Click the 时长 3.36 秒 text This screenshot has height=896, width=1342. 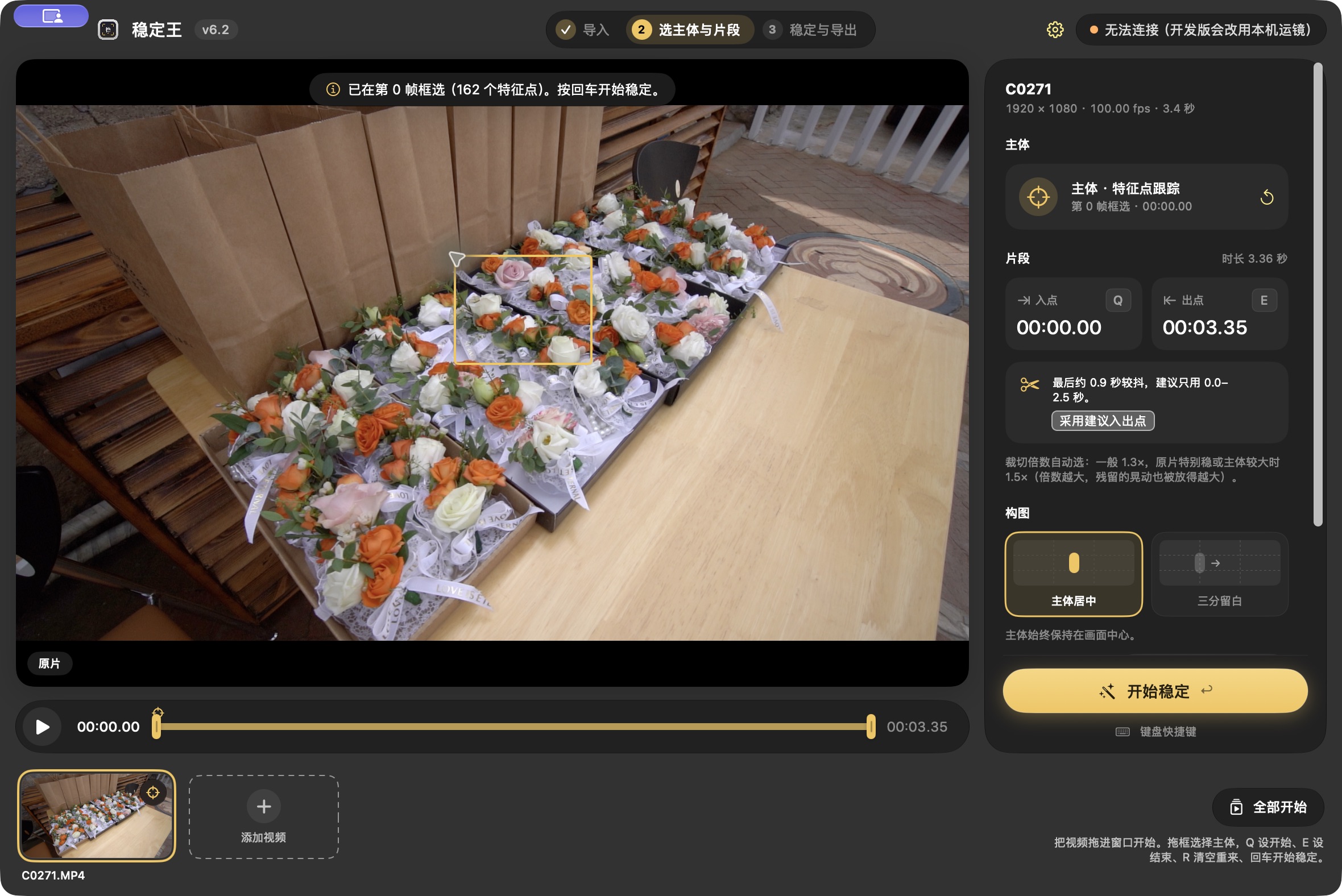pyautogui.click(x=1254, y=259)
